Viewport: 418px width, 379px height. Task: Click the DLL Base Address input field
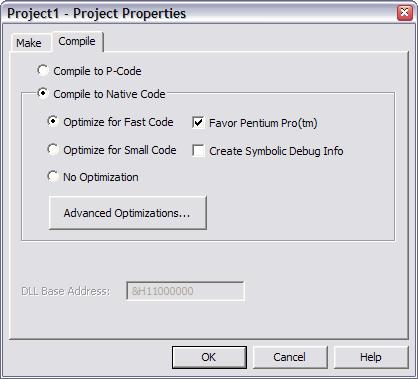coord(185,291)
